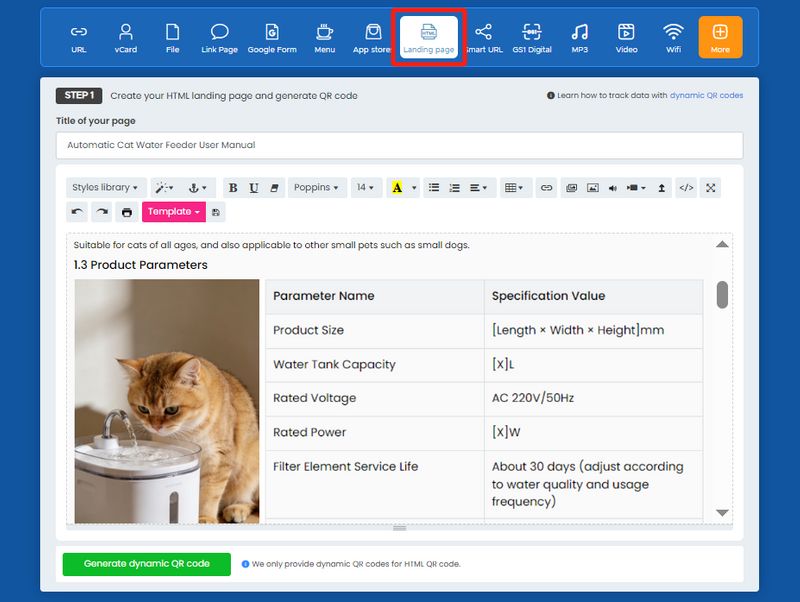
Task: Open the HTML code view
Action: tap(686, 187)
